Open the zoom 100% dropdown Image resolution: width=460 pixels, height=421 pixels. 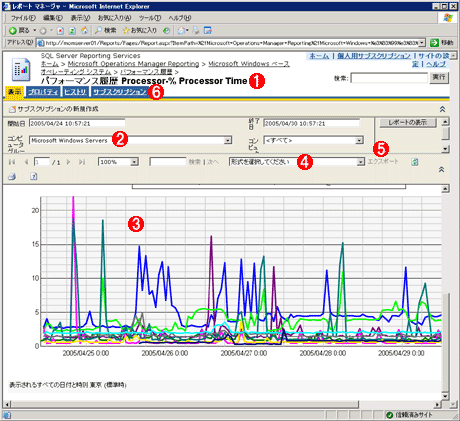pyautogui.click(x=118, y=162)
